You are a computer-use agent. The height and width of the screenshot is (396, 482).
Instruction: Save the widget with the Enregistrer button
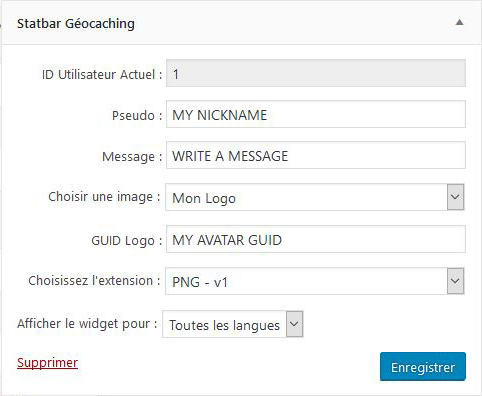423,367
